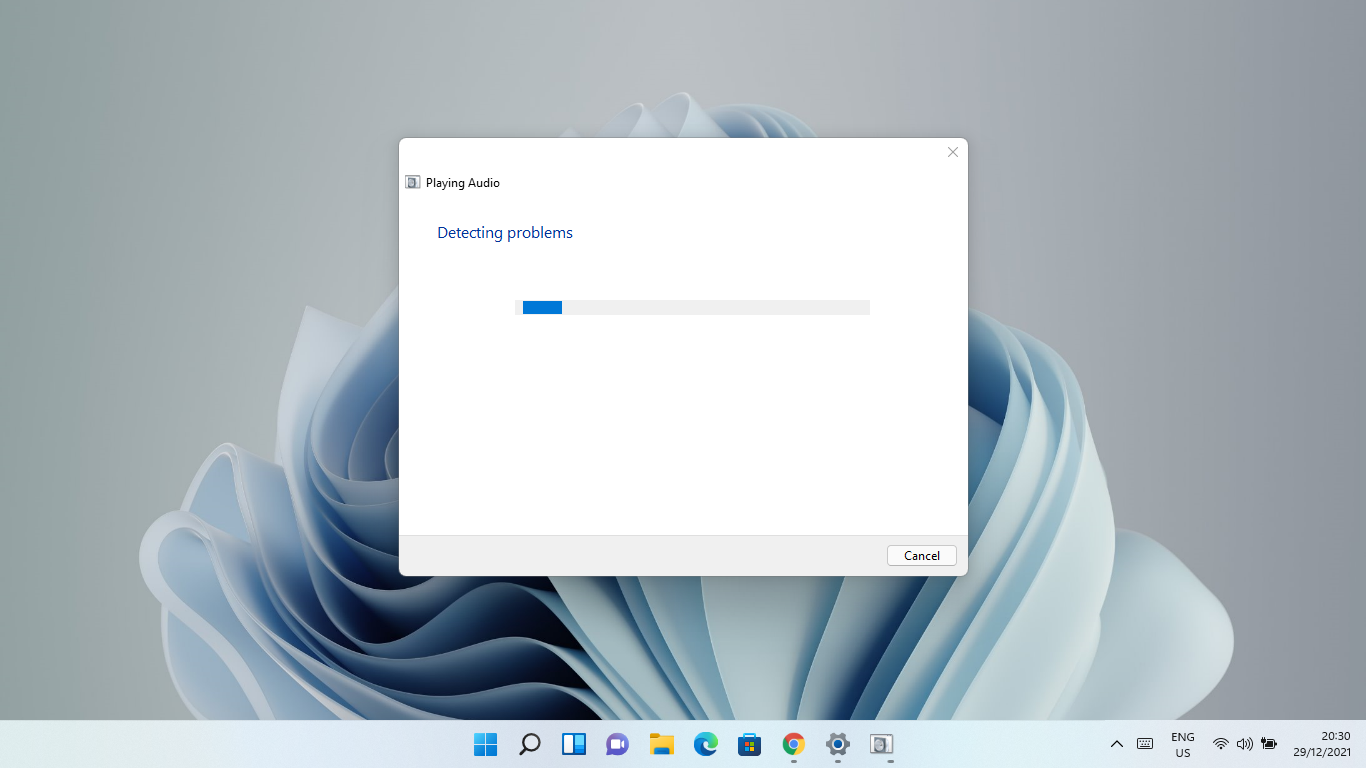Open Wi-Fi network status icon
Screen dimensions: 1366x768
tap(1221, 744)
